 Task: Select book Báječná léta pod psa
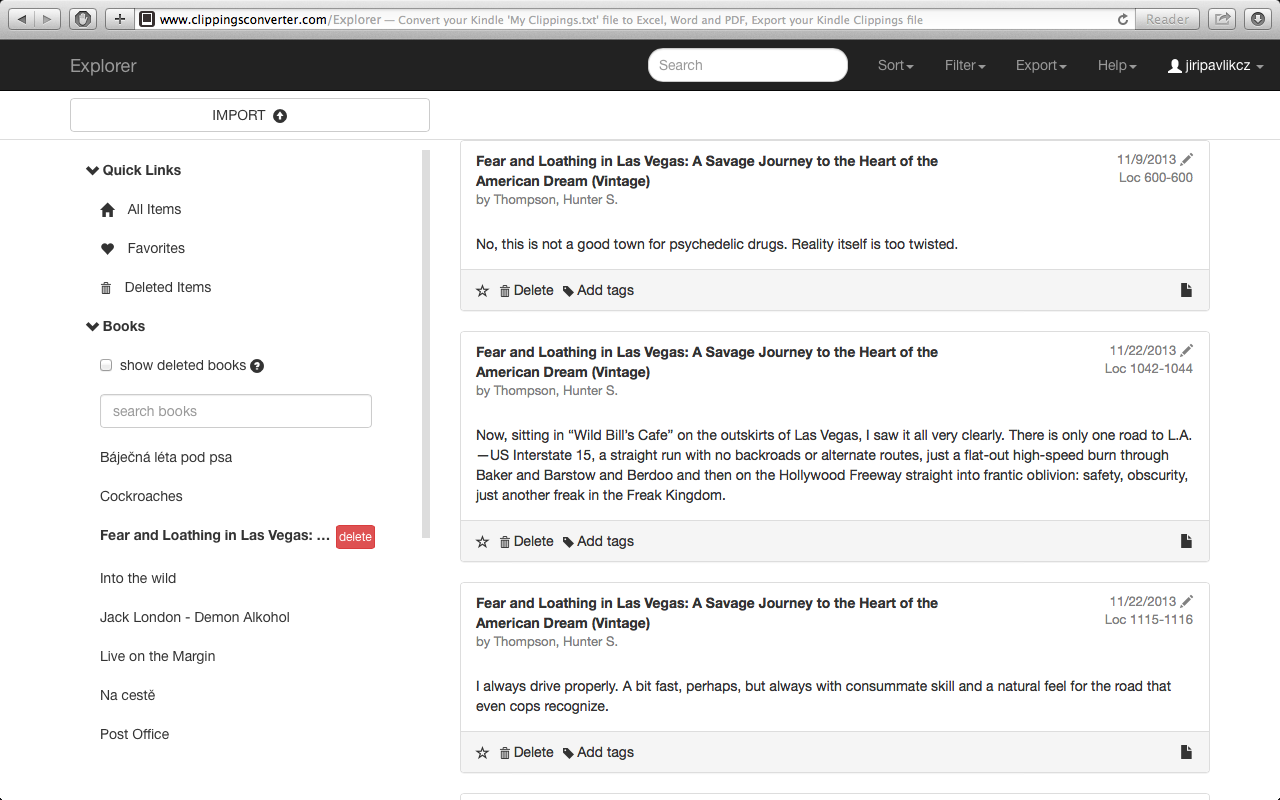[x=166, y=457]
